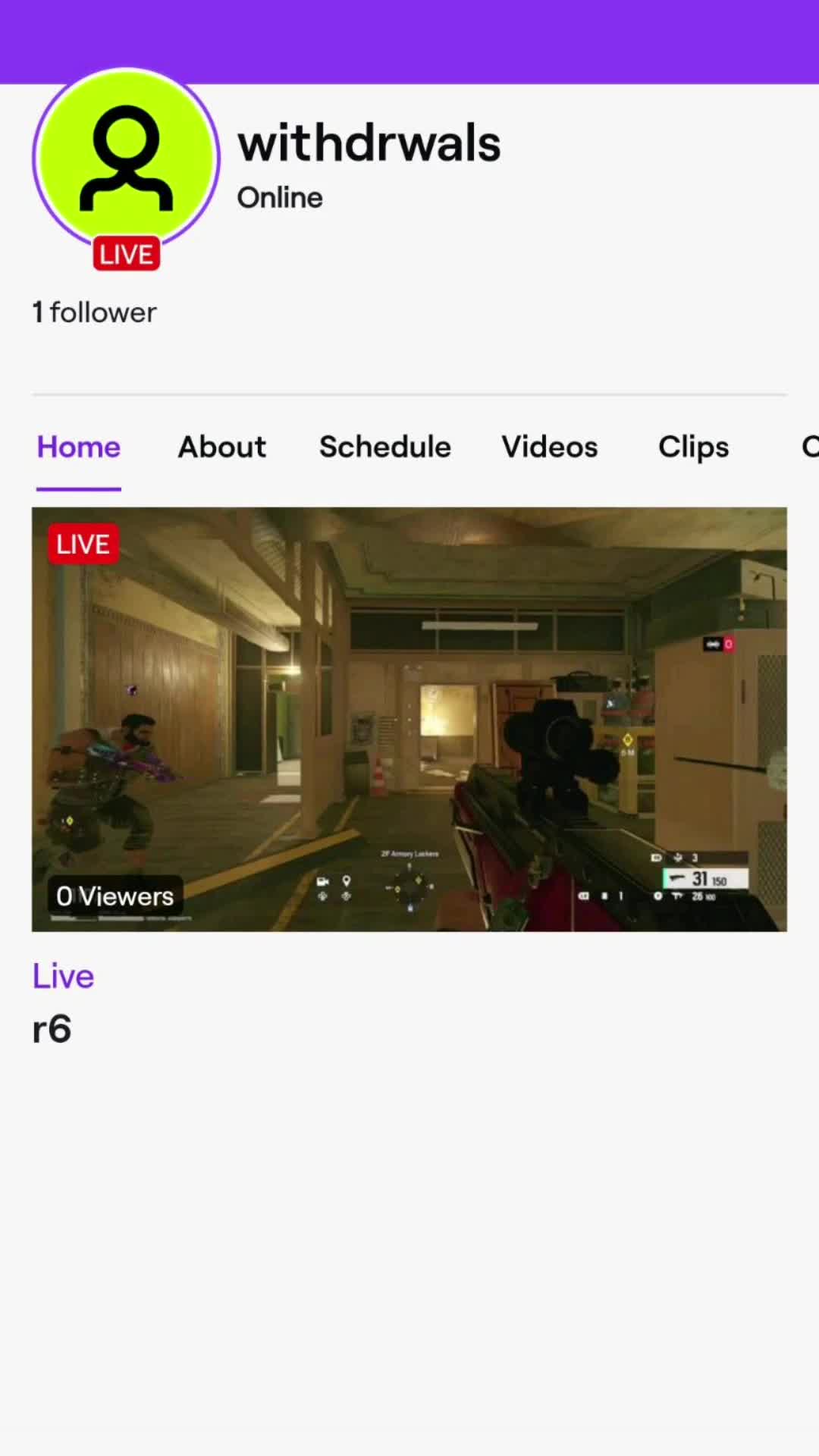Image resolution: width=819 pixels, height=1456 pixels.
Task: Open the Schedule tab
Action: click(385, 447)
